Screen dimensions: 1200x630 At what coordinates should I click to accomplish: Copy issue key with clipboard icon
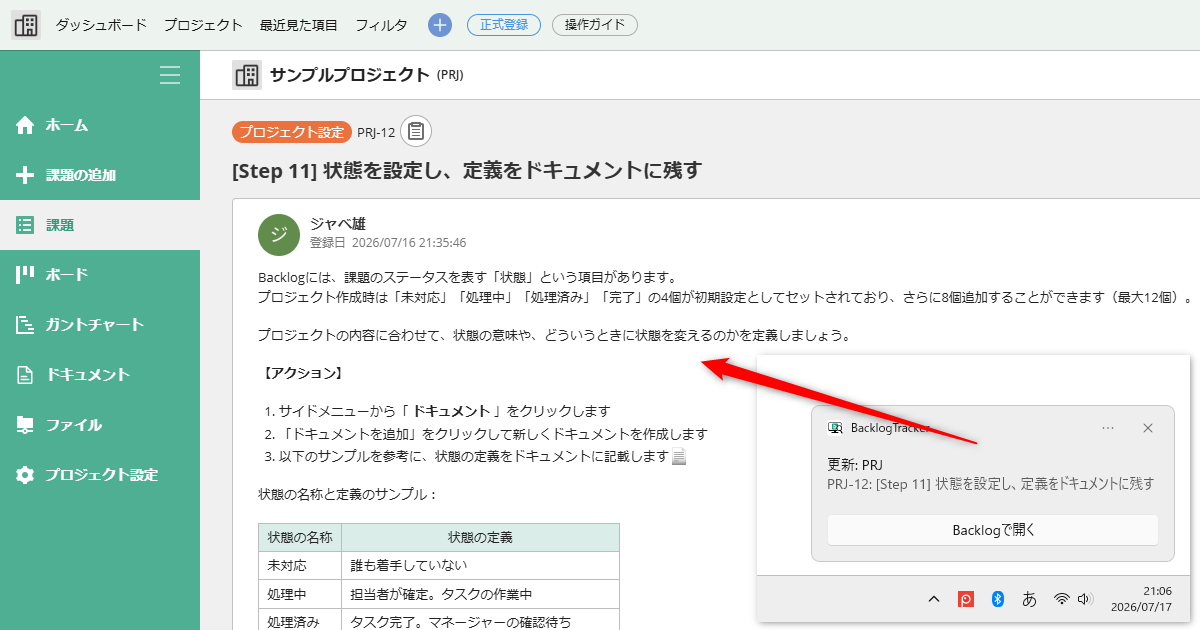416,131
